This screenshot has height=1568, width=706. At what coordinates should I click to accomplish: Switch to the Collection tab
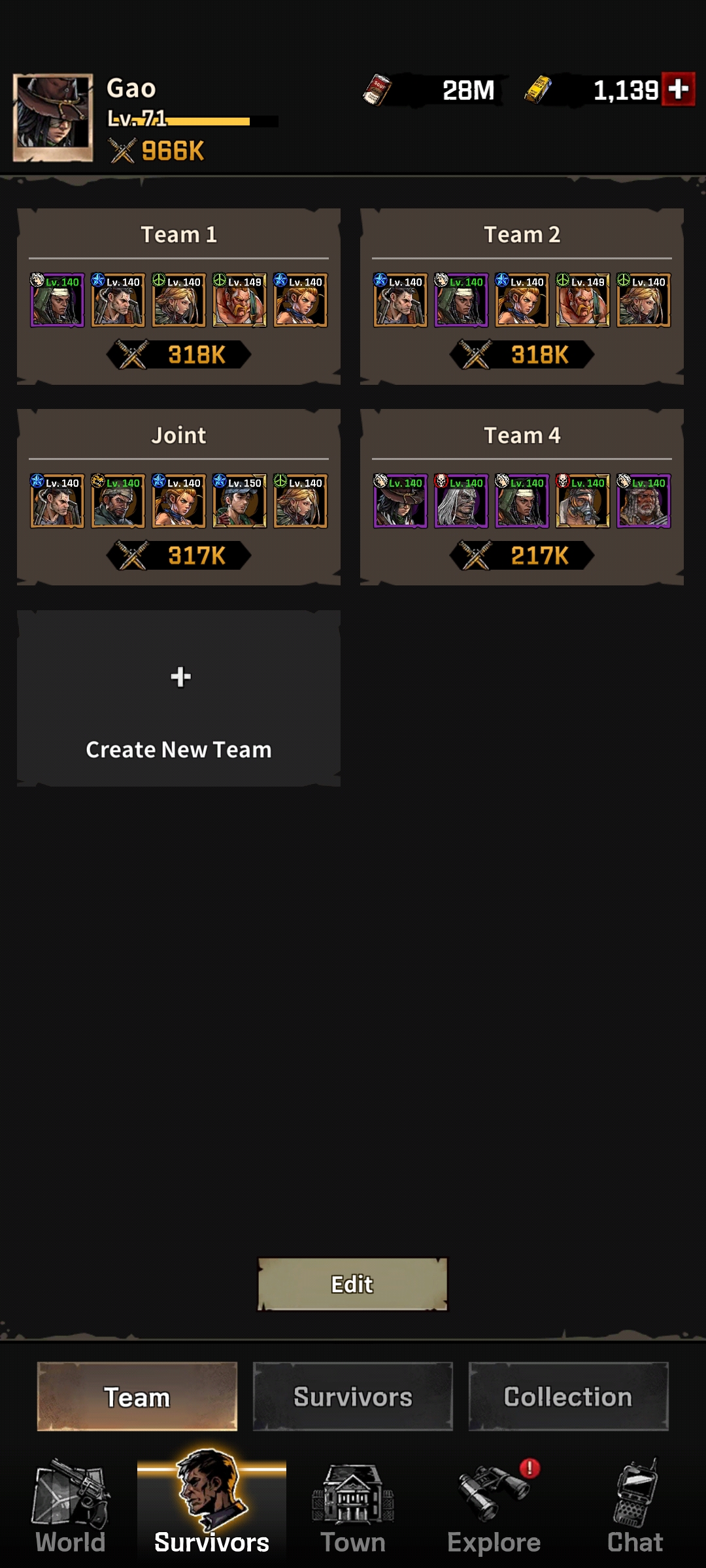click(568, 1397)
